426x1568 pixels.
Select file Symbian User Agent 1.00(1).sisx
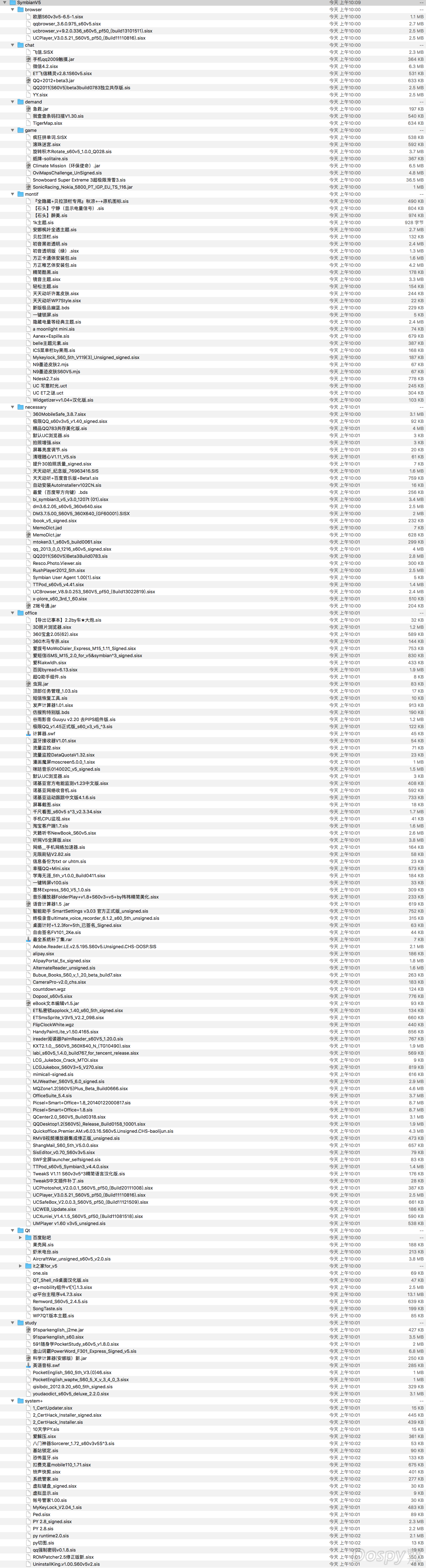tap(67, 578)
